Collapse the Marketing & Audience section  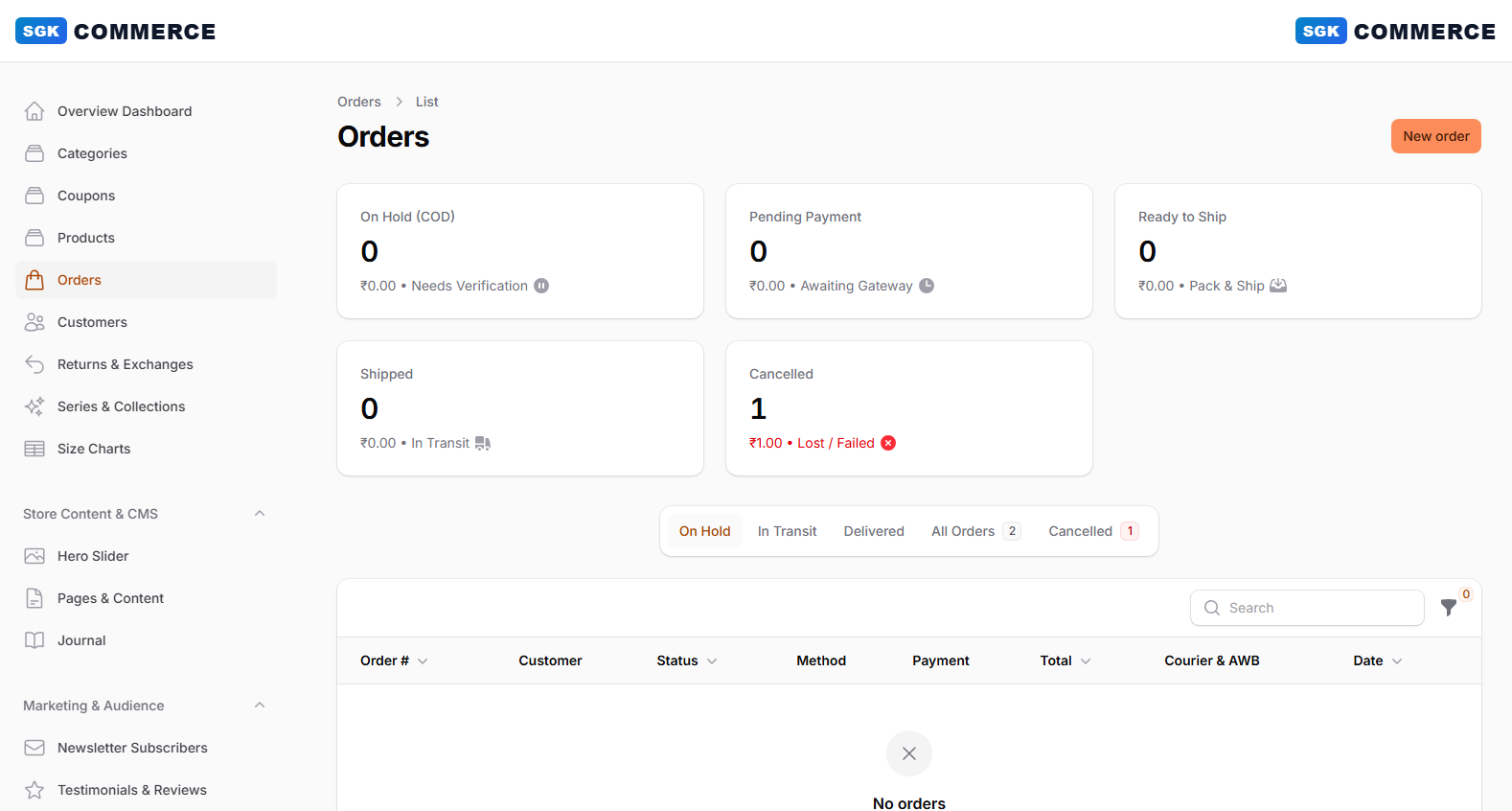pyautogui.click(x=260, y=706)
